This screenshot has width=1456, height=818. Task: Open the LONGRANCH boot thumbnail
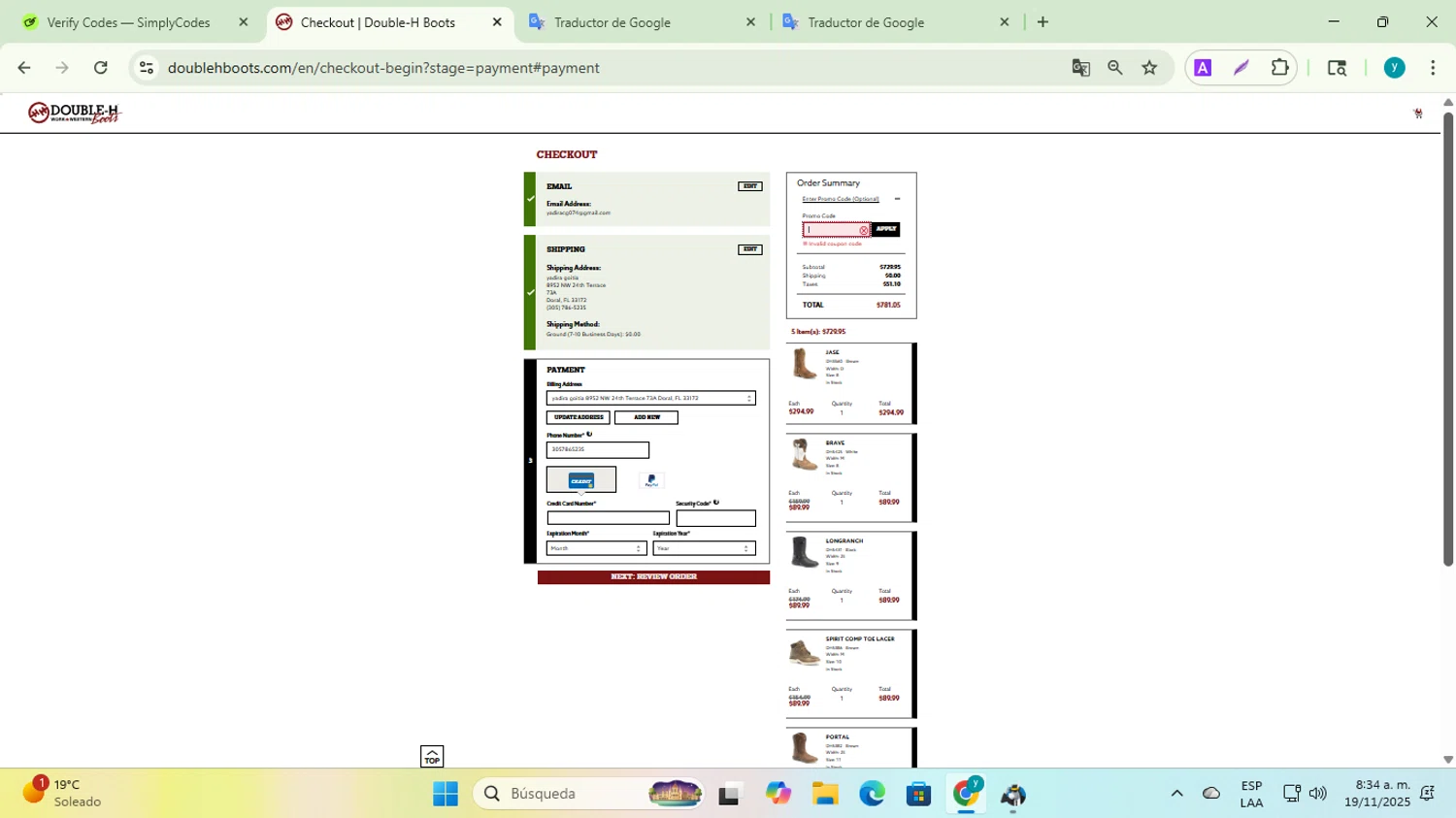804,553
